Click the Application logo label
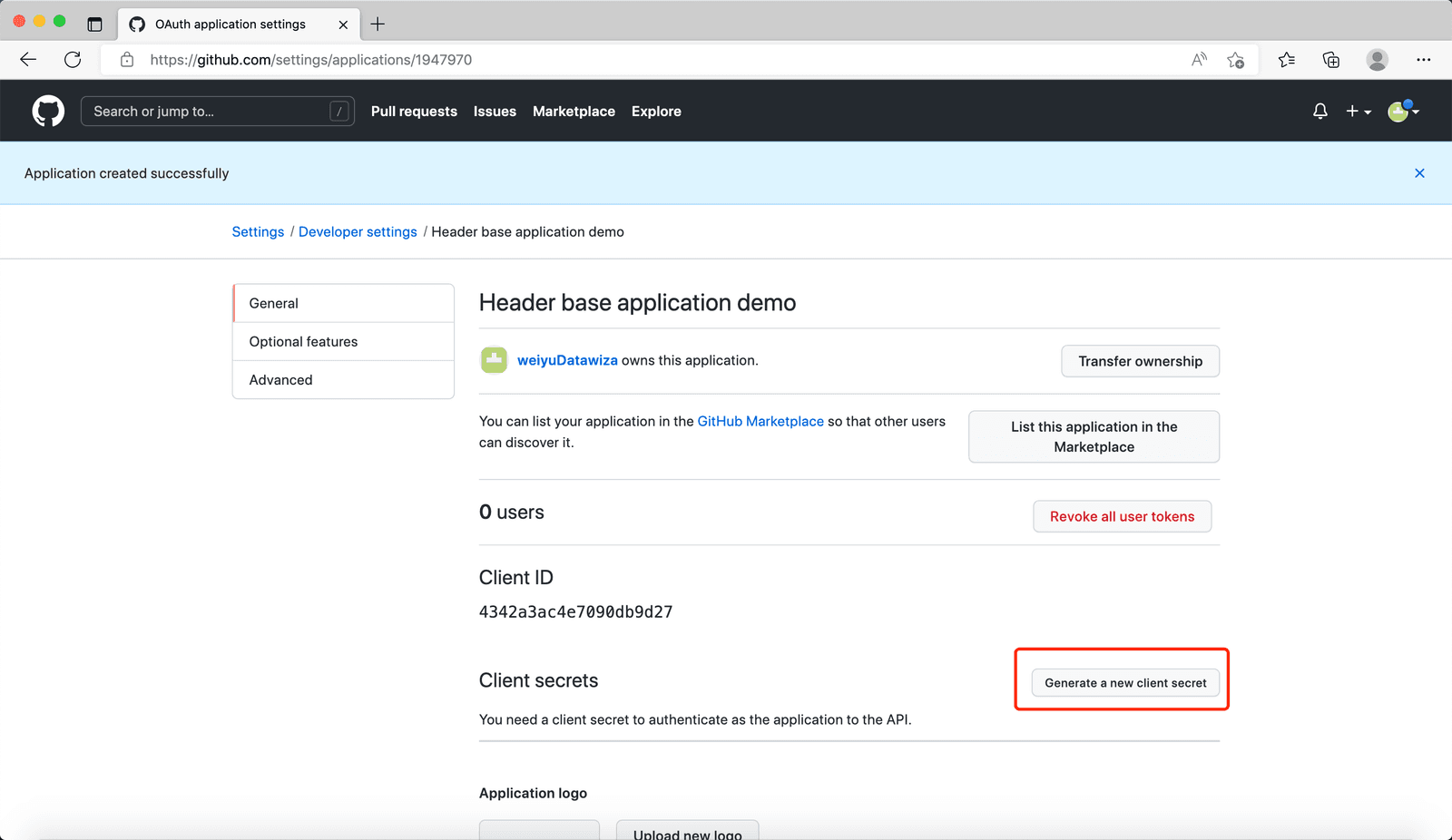1452x840 pixels. tap(533, 793)
